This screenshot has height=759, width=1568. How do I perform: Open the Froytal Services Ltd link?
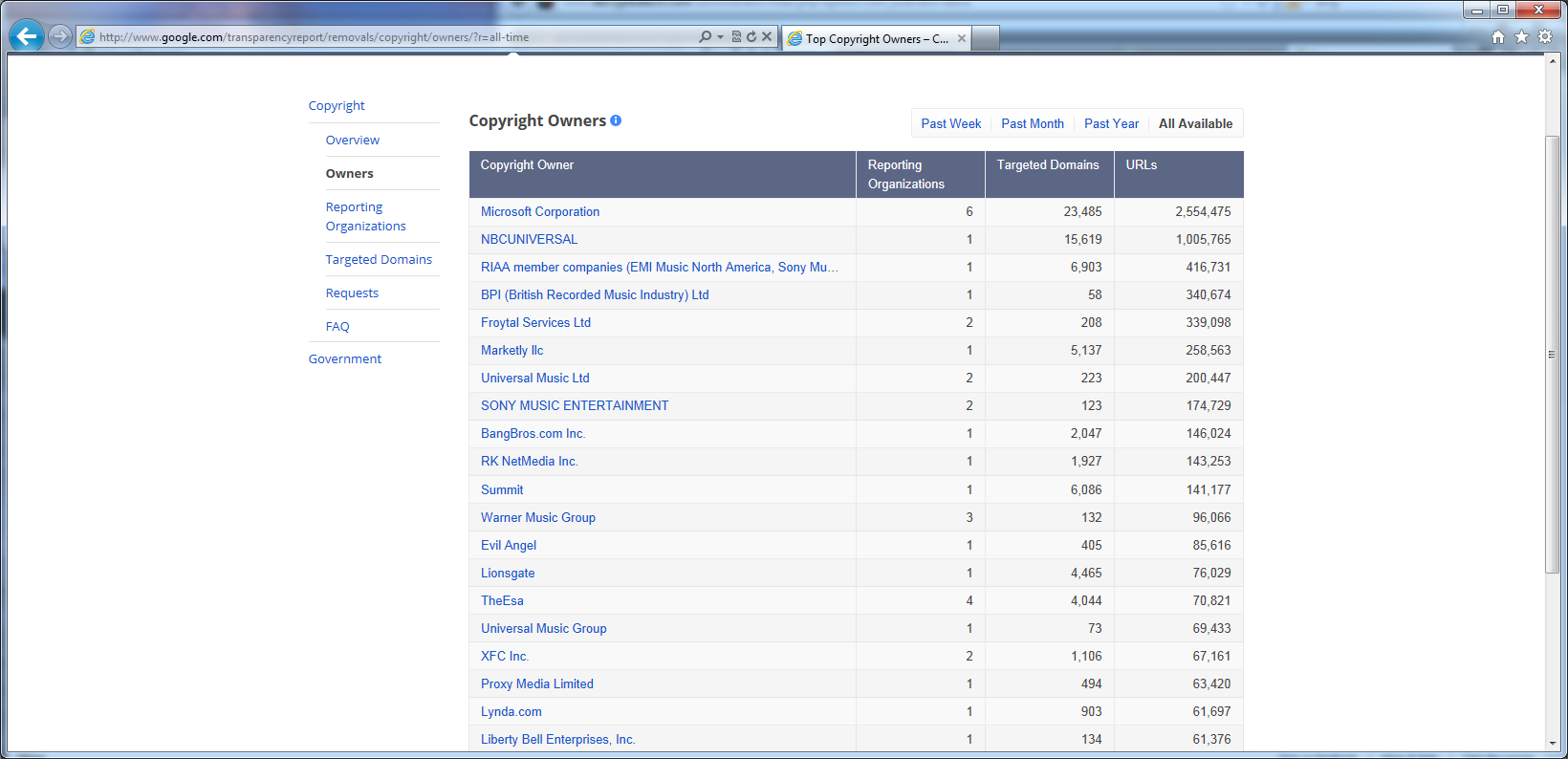[535, 322]
